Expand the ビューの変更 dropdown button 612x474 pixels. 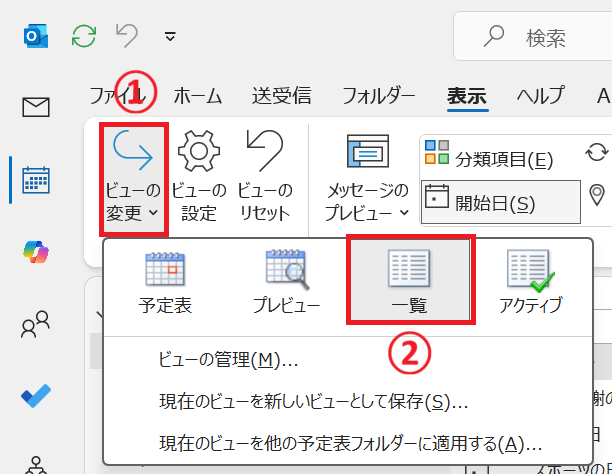(133, 179)
